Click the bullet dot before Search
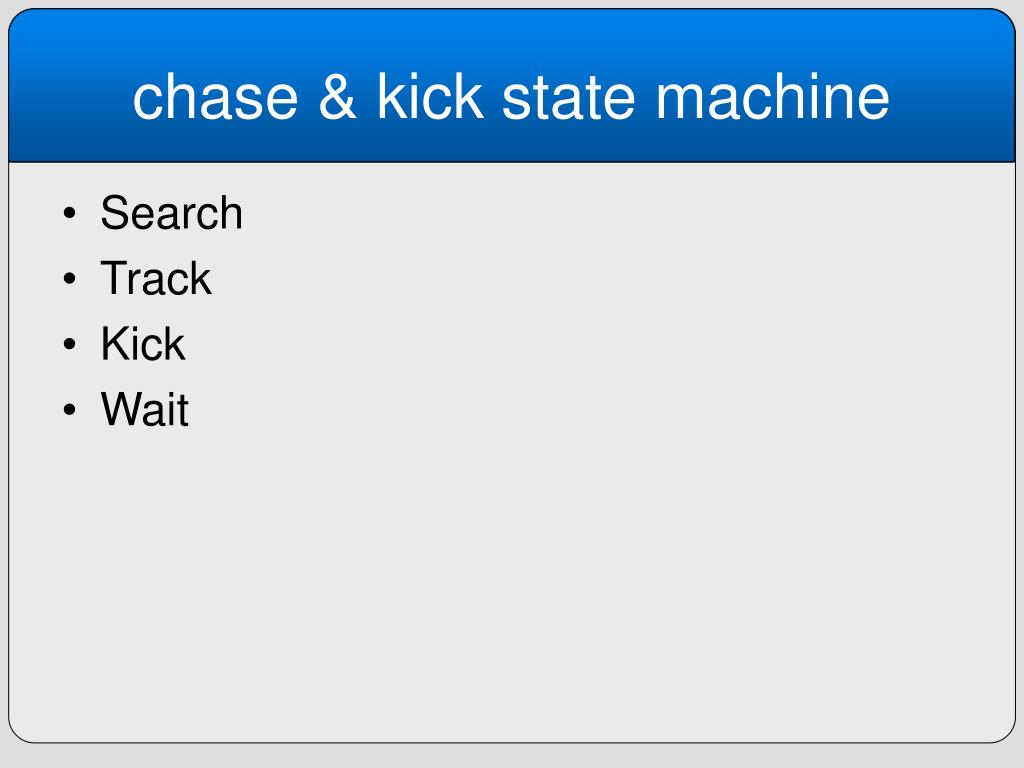1024x768 pixels. tap(70, 213)
